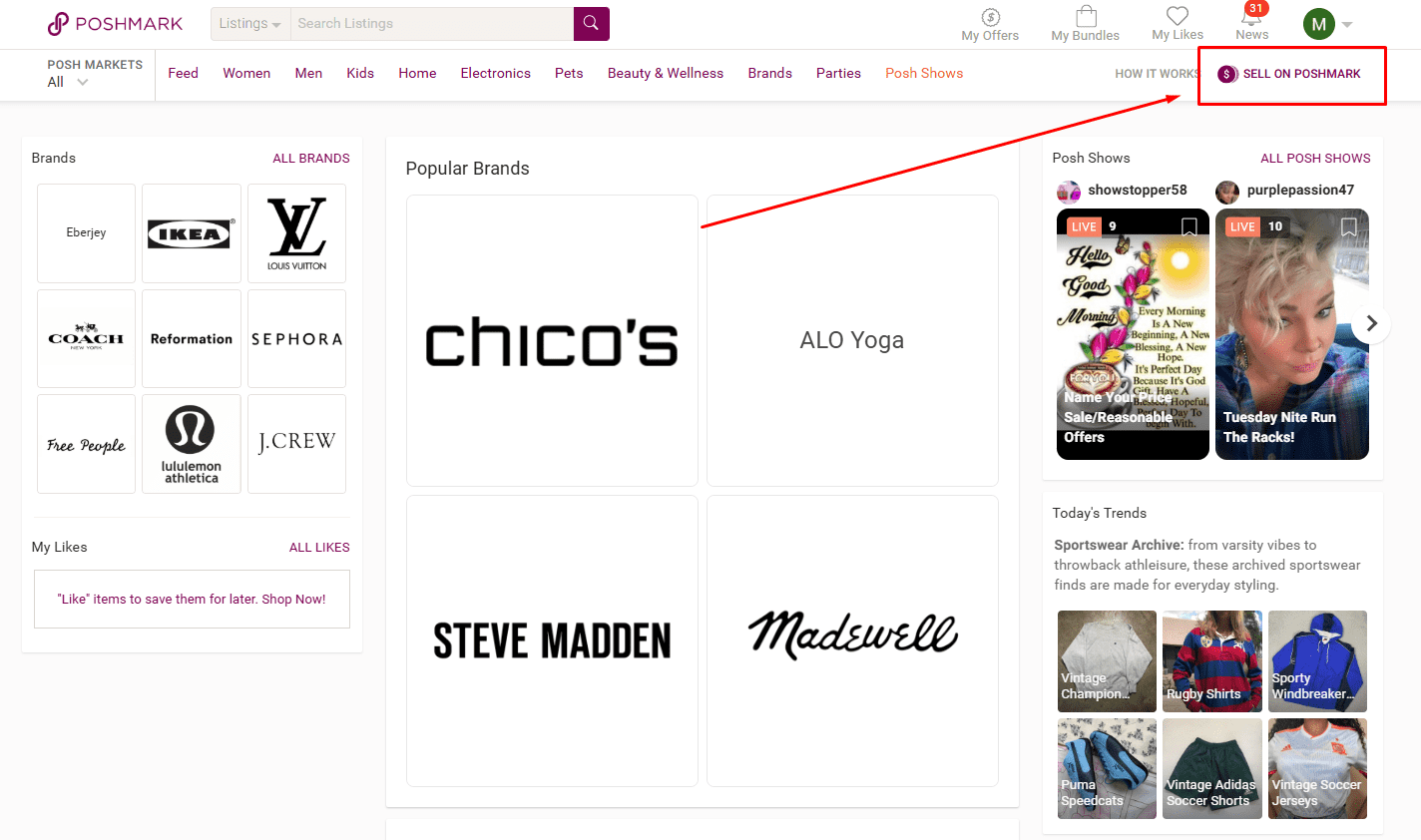Open account menu arrow beside avatar
This screenshot has width=1421, height=840.
[1347, 25]
